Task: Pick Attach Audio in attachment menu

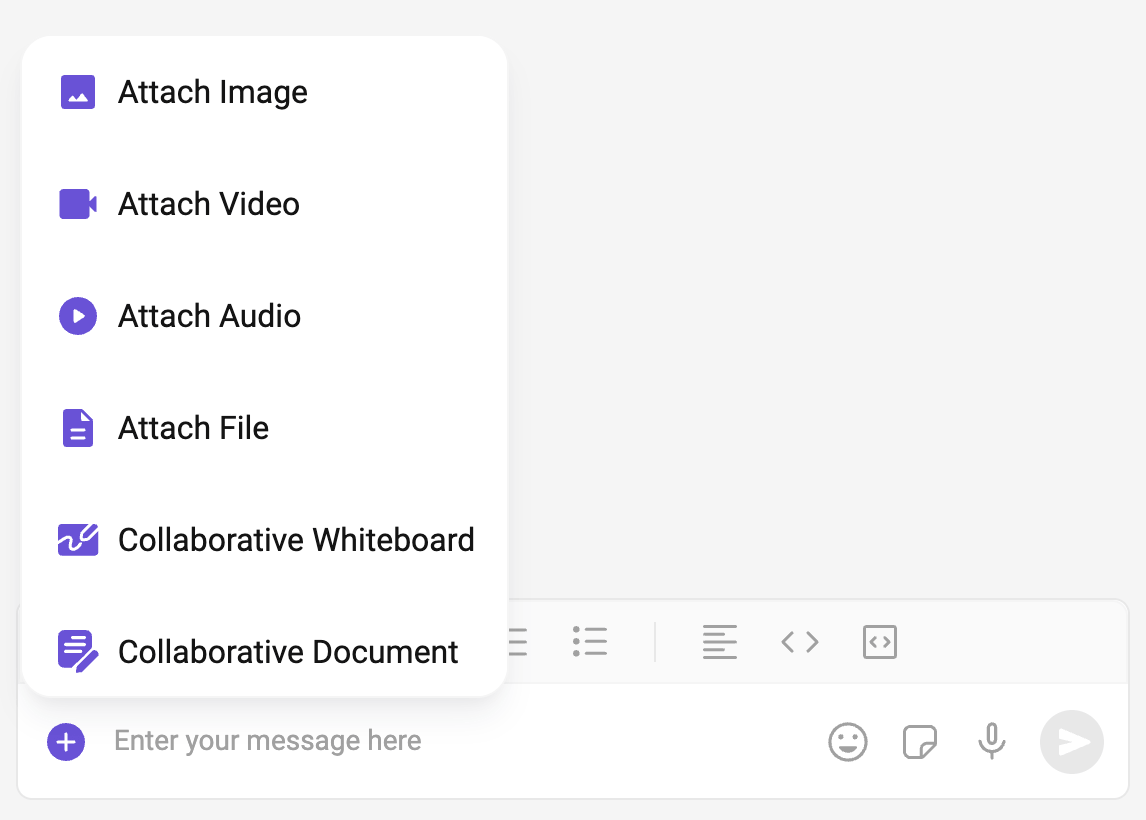Action: pyautogui.click(x=265, y=316)
